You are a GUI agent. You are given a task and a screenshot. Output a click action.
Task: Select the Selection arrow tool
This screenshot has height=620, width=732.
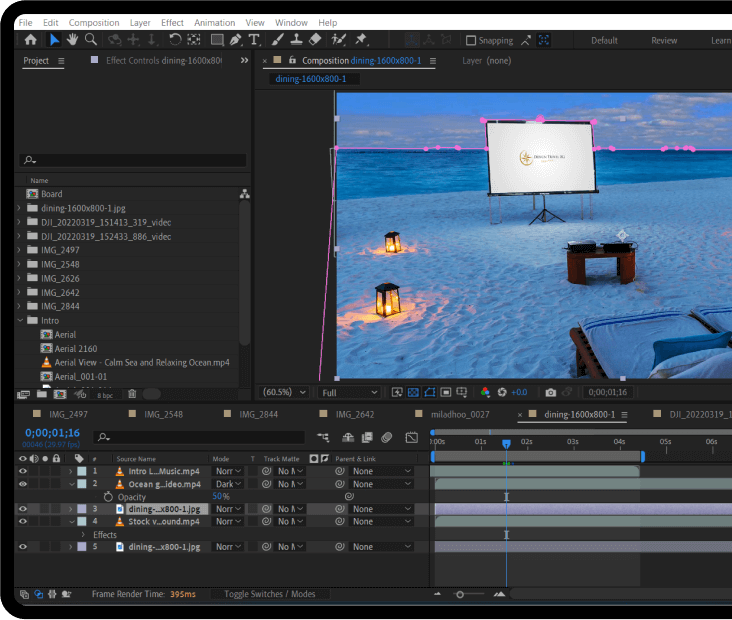tap(54, 40)
